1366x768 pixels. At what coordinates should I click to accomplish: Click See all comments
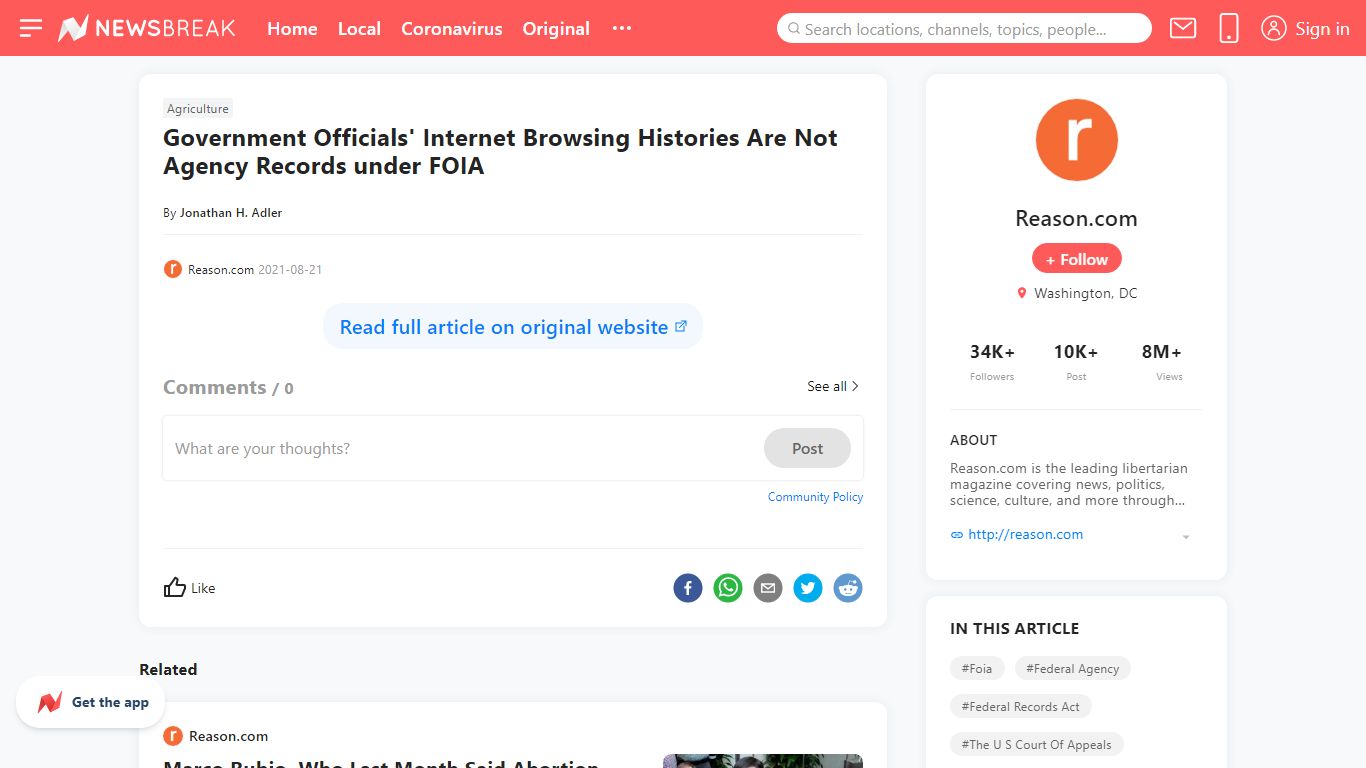click(x=833, y=386)
